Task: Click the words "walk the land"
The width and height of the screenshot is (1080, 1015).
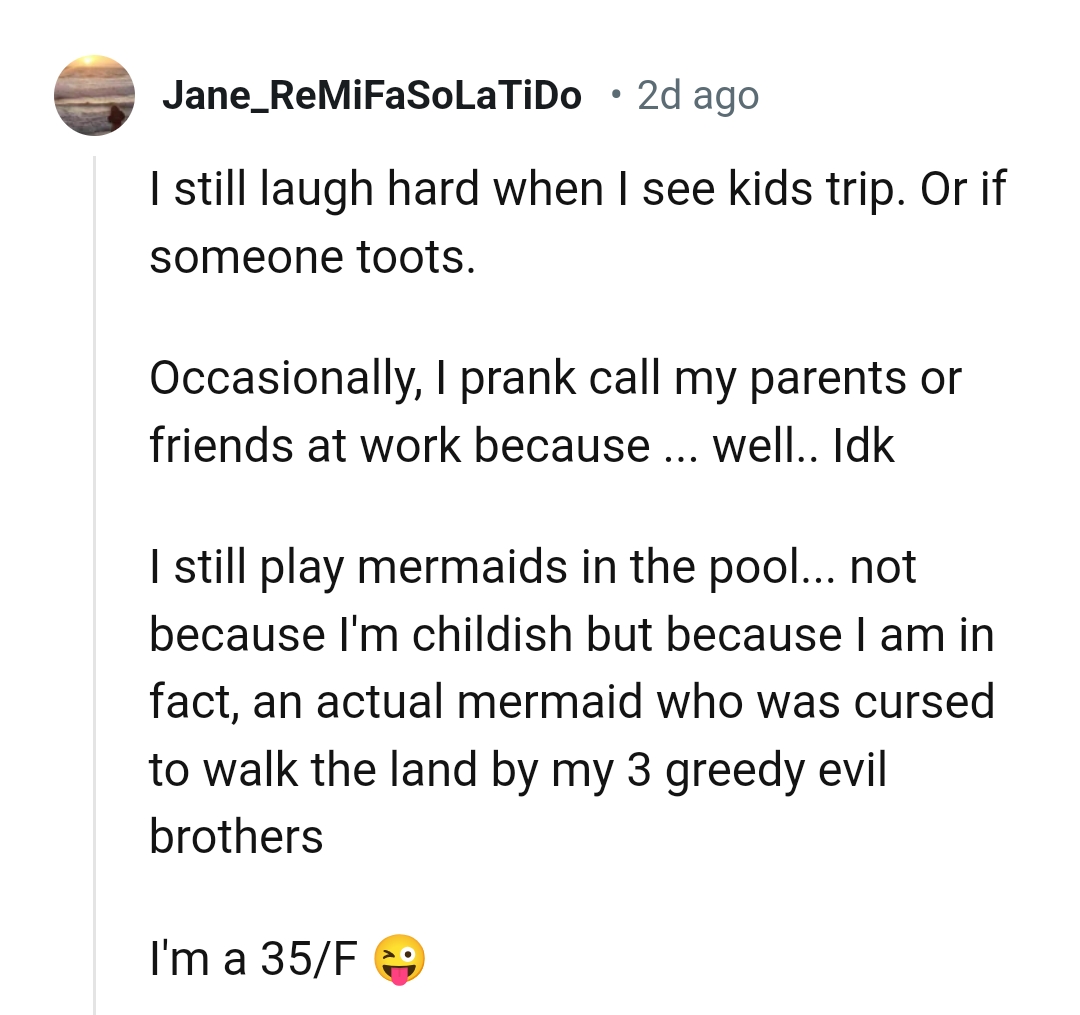Action: 351,770
